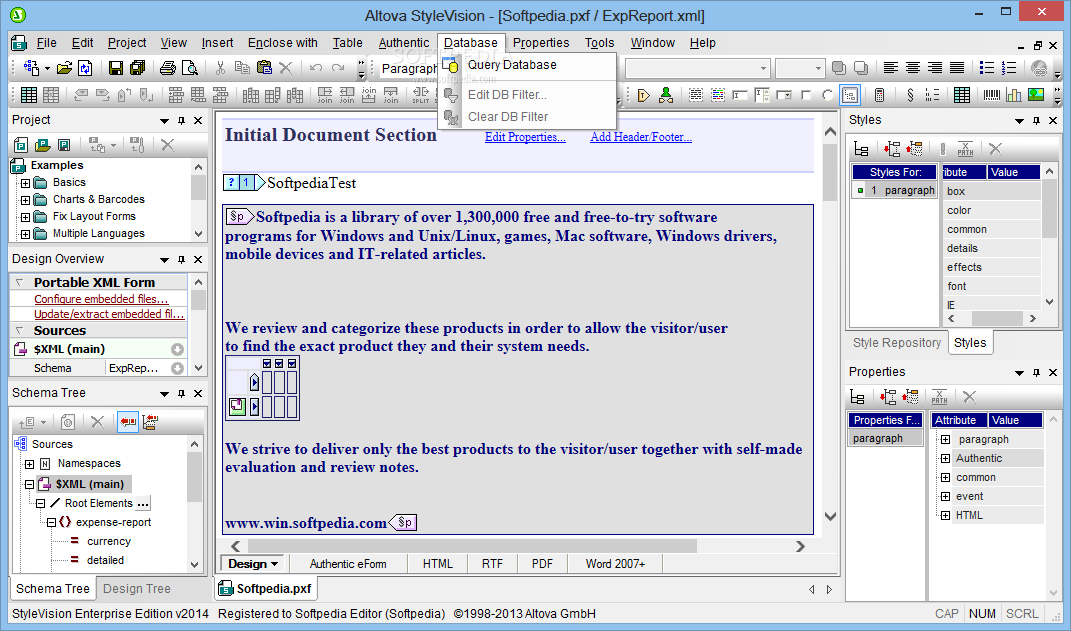Toggle the third checkbox in the table header

[292, 363]
